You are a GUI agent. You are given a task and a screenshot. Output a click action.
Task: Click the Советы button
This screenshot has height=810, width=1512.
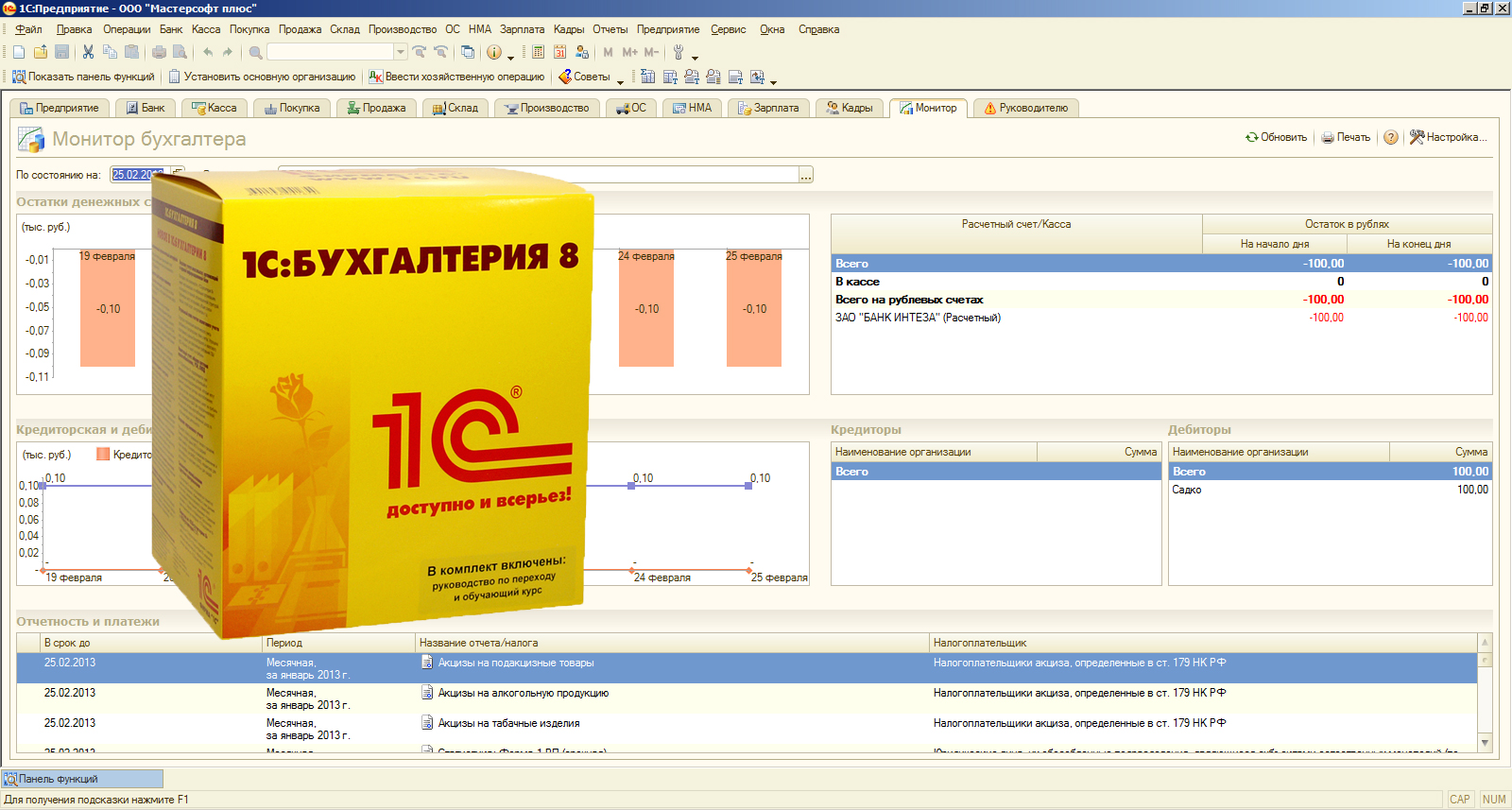click(584, 77)
